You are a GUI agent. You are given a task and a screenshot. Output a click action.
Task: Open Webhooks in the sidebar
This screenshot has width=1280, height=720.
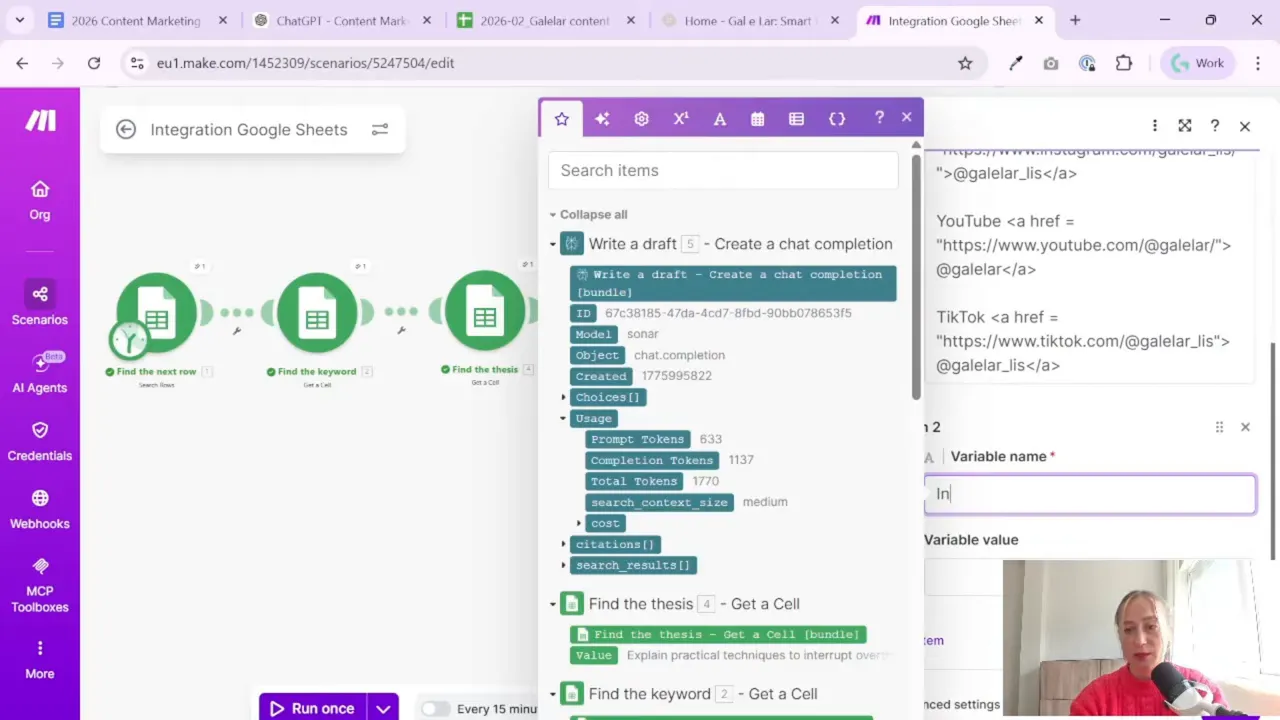tap(40, 509)
